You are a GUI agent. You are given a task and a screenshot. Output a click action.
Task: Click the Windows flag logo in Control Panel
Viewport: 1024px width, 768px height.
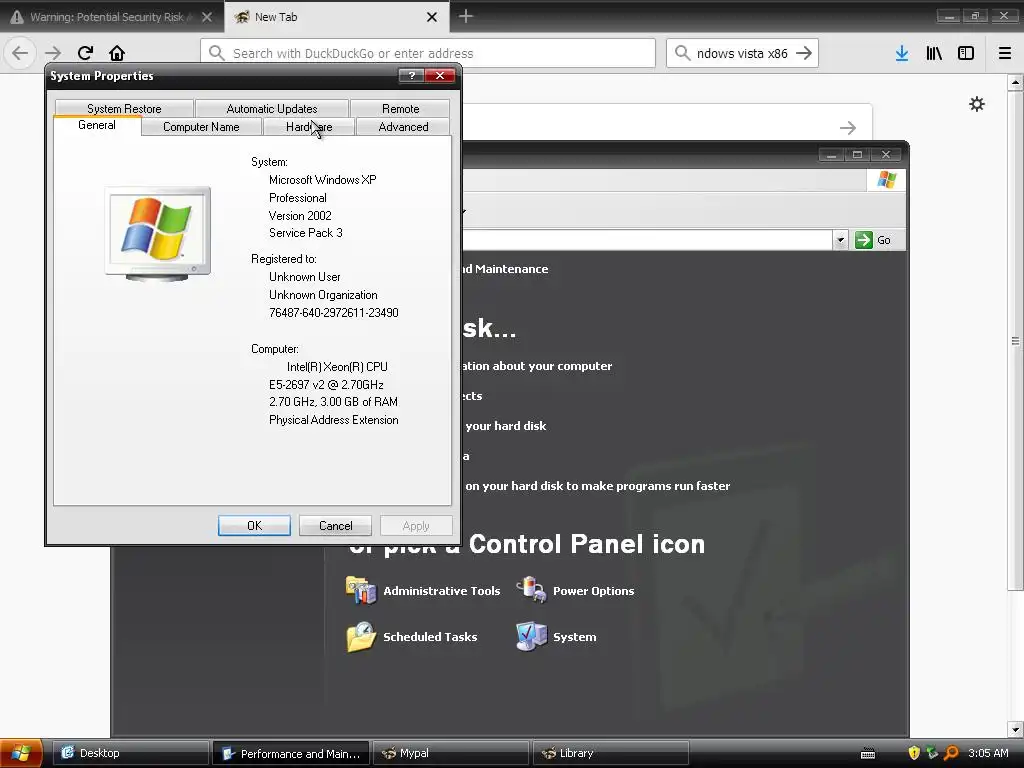pyautogui.click(x=887, y=180)
